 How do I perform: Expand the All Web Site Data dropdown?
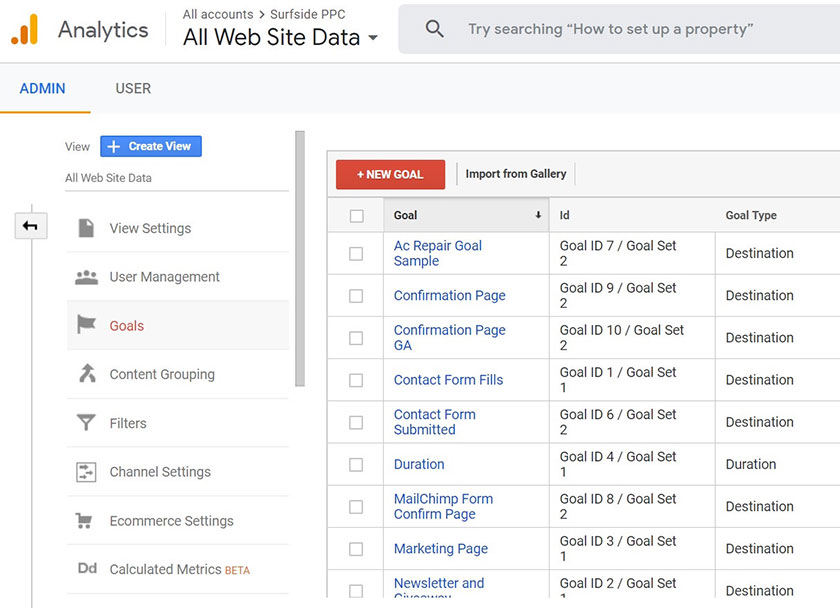373,39
